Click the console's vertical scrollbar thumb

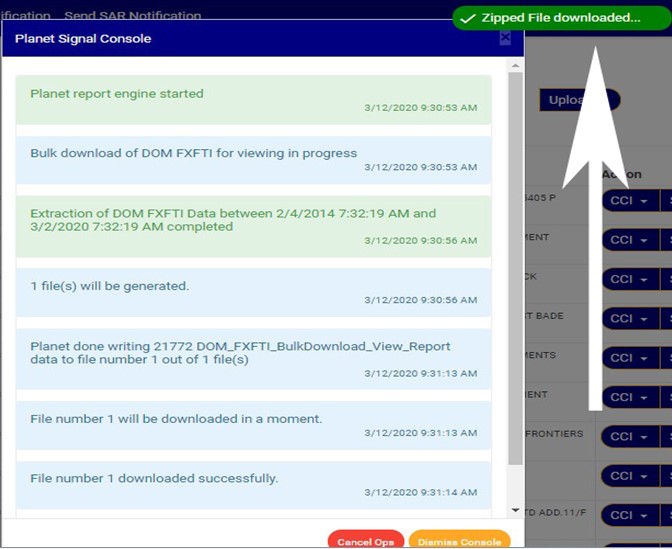pyautogui.click(x=516, y=268)
